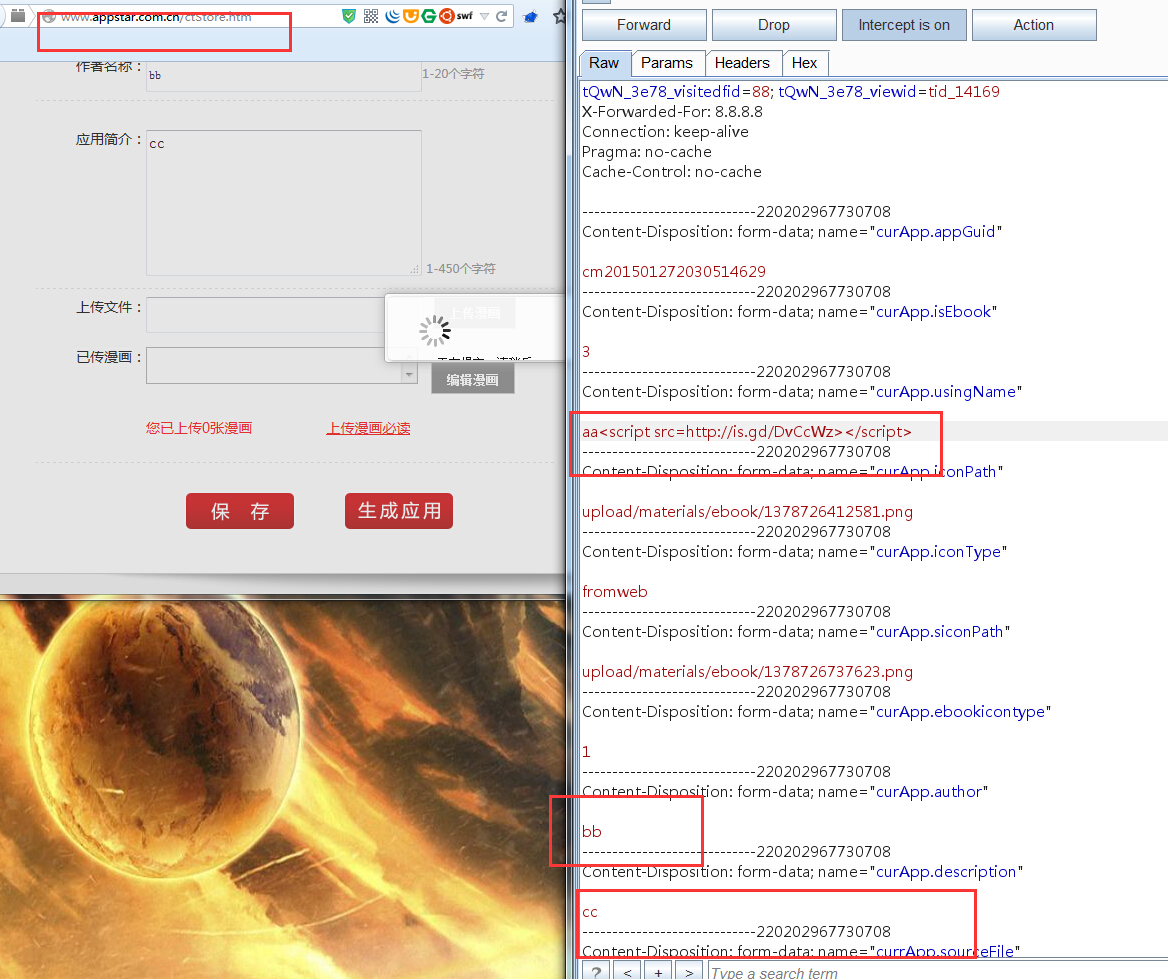Viewport: 1168px width, 979px height.
Task: Click the 'fromweb' value in request
Action: [615, 592]
